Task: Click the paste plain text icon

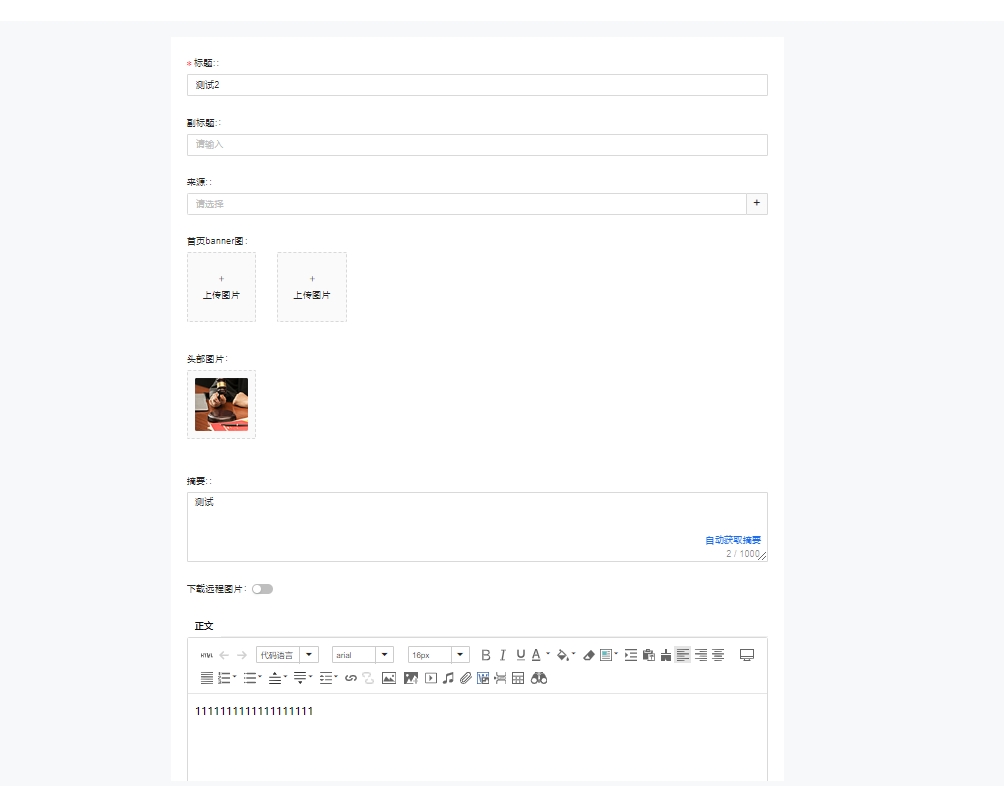Action: 649,655
